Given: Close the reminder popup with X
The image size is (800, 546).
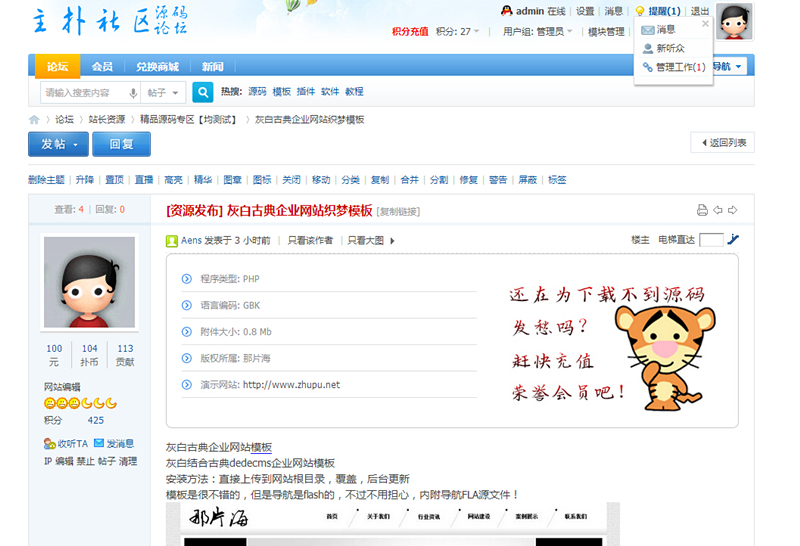Looking at the screenshot, I should (x=705, y=23).
